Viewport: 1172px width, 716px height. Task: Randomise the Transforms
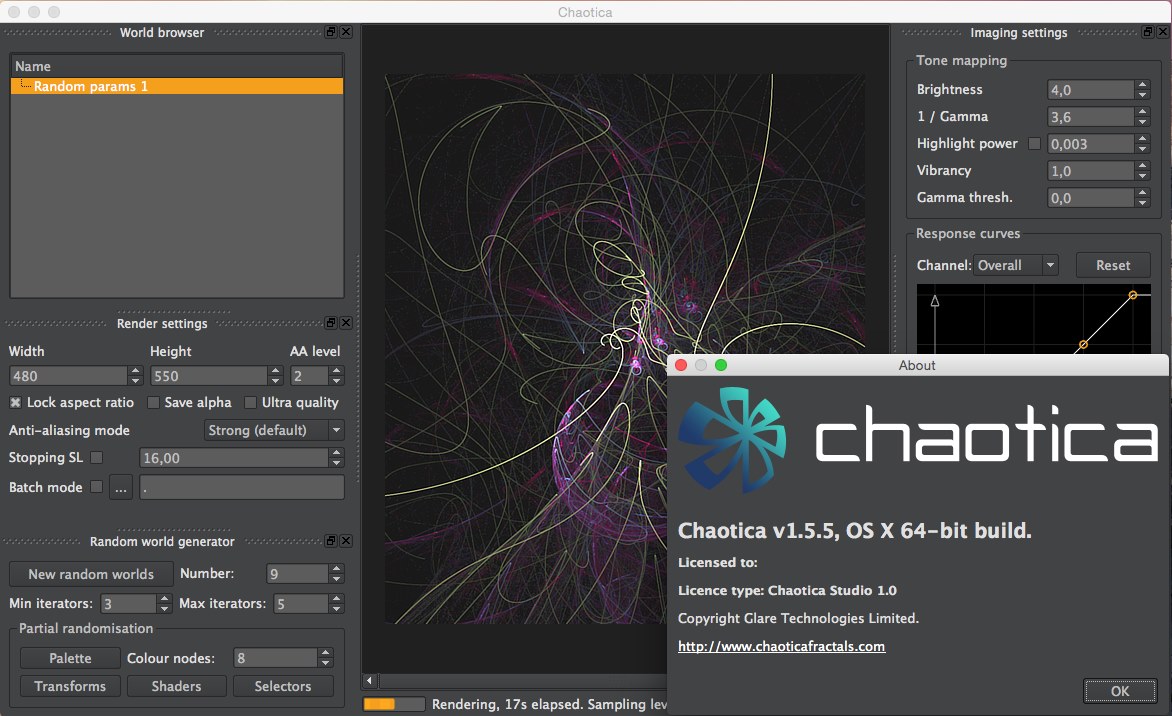(x=70, y=686)
